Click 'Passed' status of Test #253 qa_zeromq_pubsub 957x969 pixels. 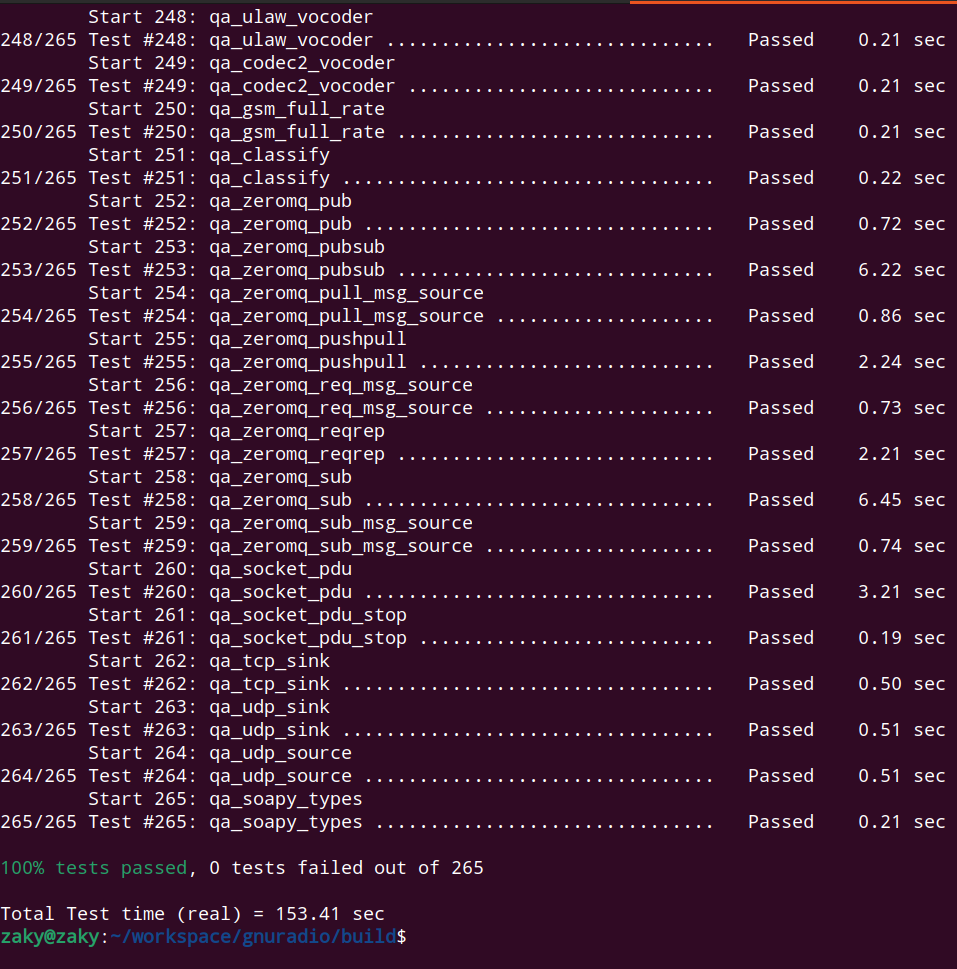780,270
